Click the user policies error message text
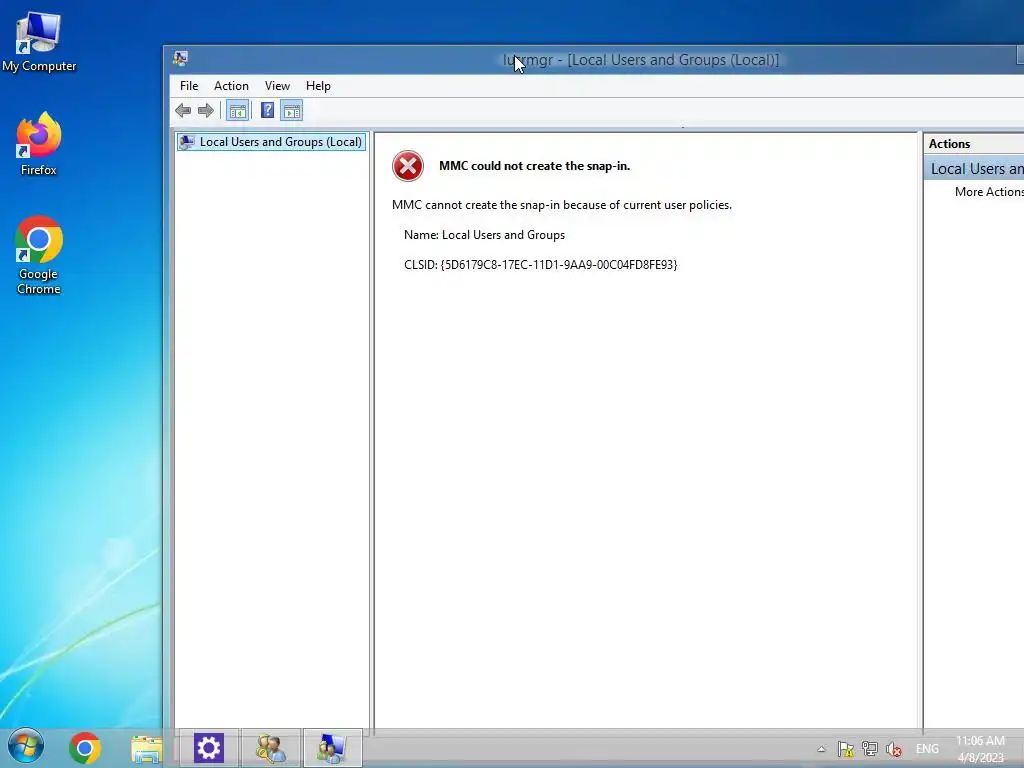Image resolution: width=1024 pixels, height=768 pixels. tap(562, 204)
